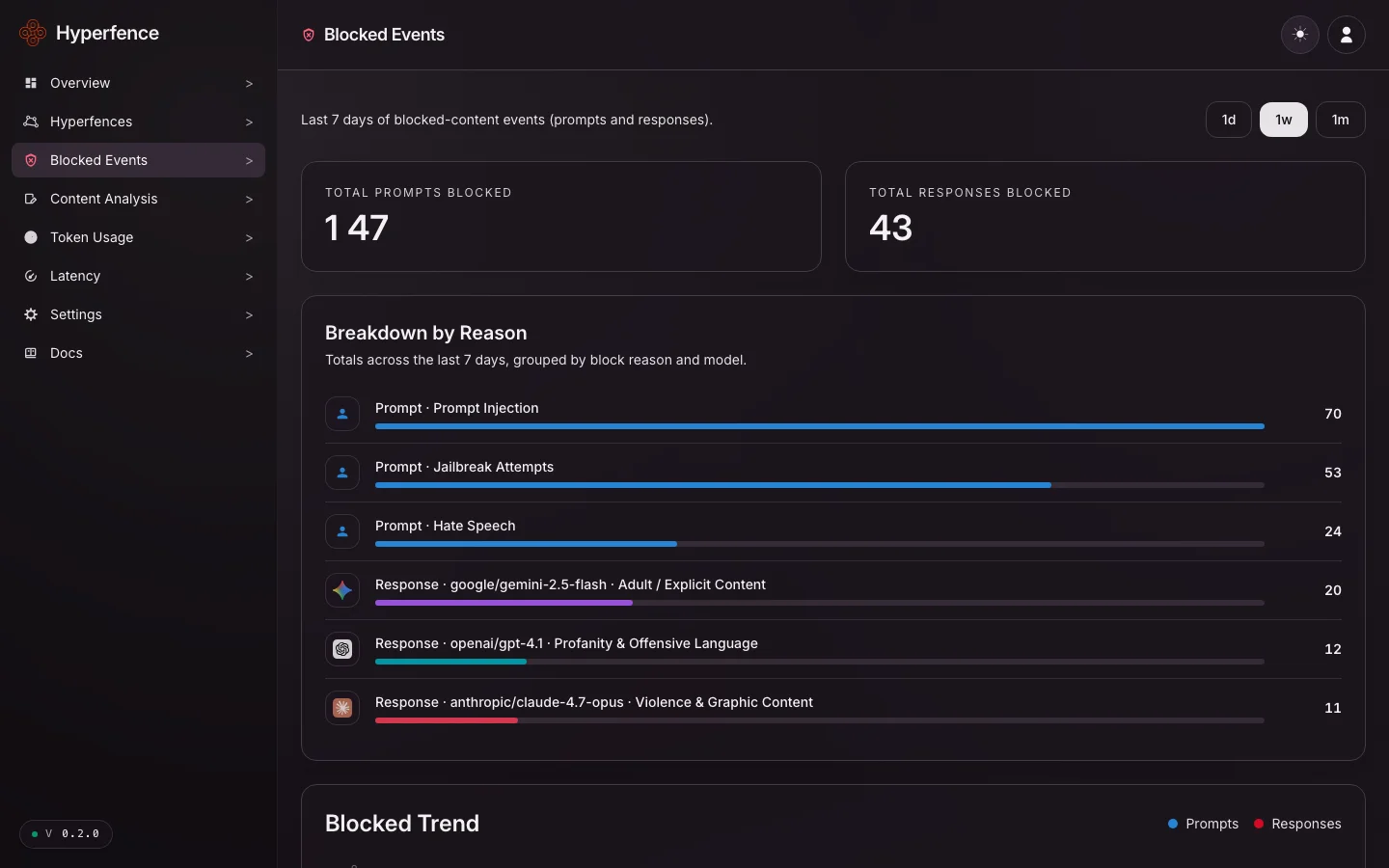Click the Overview grid icon in sidebar
1389x868 pixels.
[31, 83]
